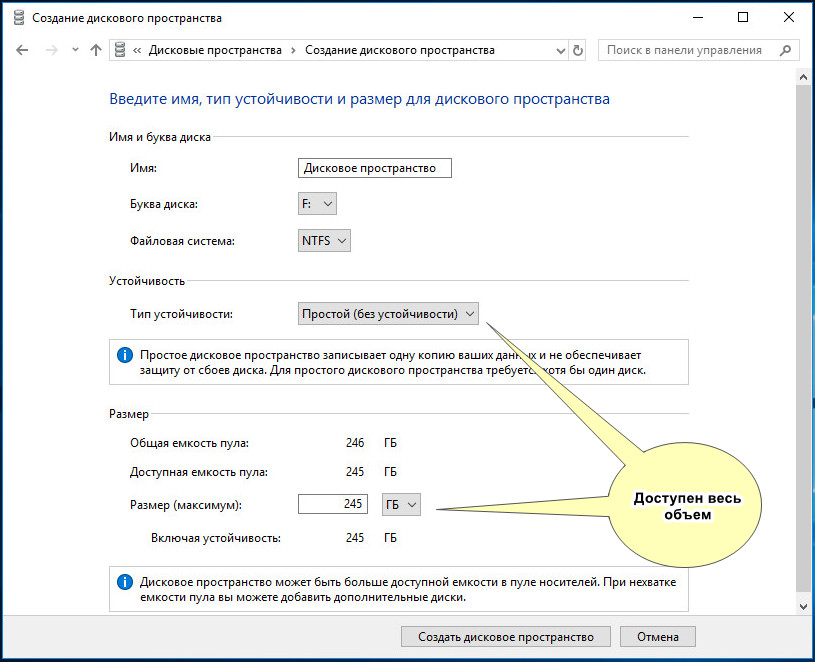Open the recent locations chevron

point(75,50)
